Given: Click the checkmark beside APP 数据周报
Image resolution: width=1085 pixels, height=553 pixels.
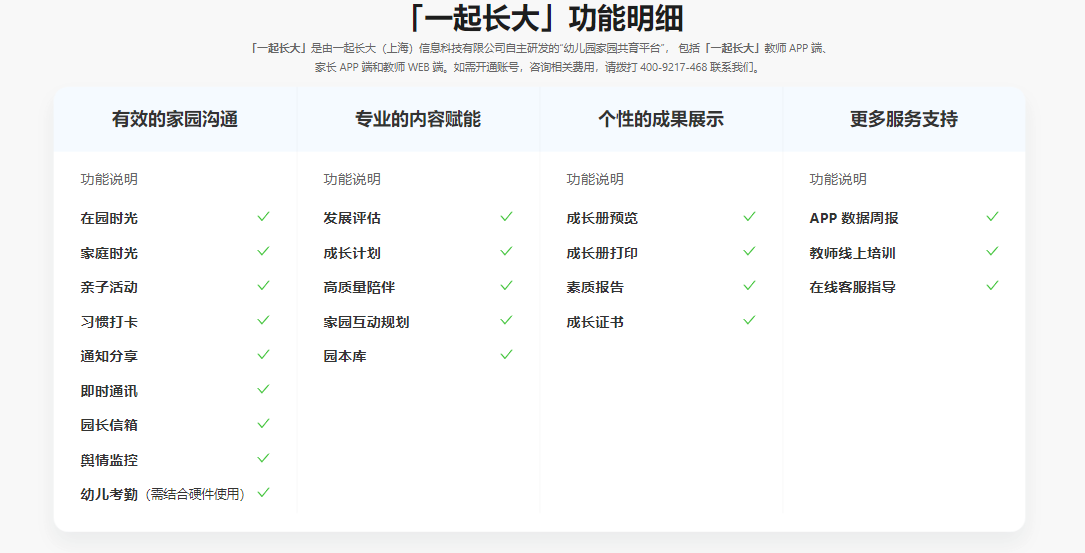Looking at the screenshot, I should [x=992, y=217].
